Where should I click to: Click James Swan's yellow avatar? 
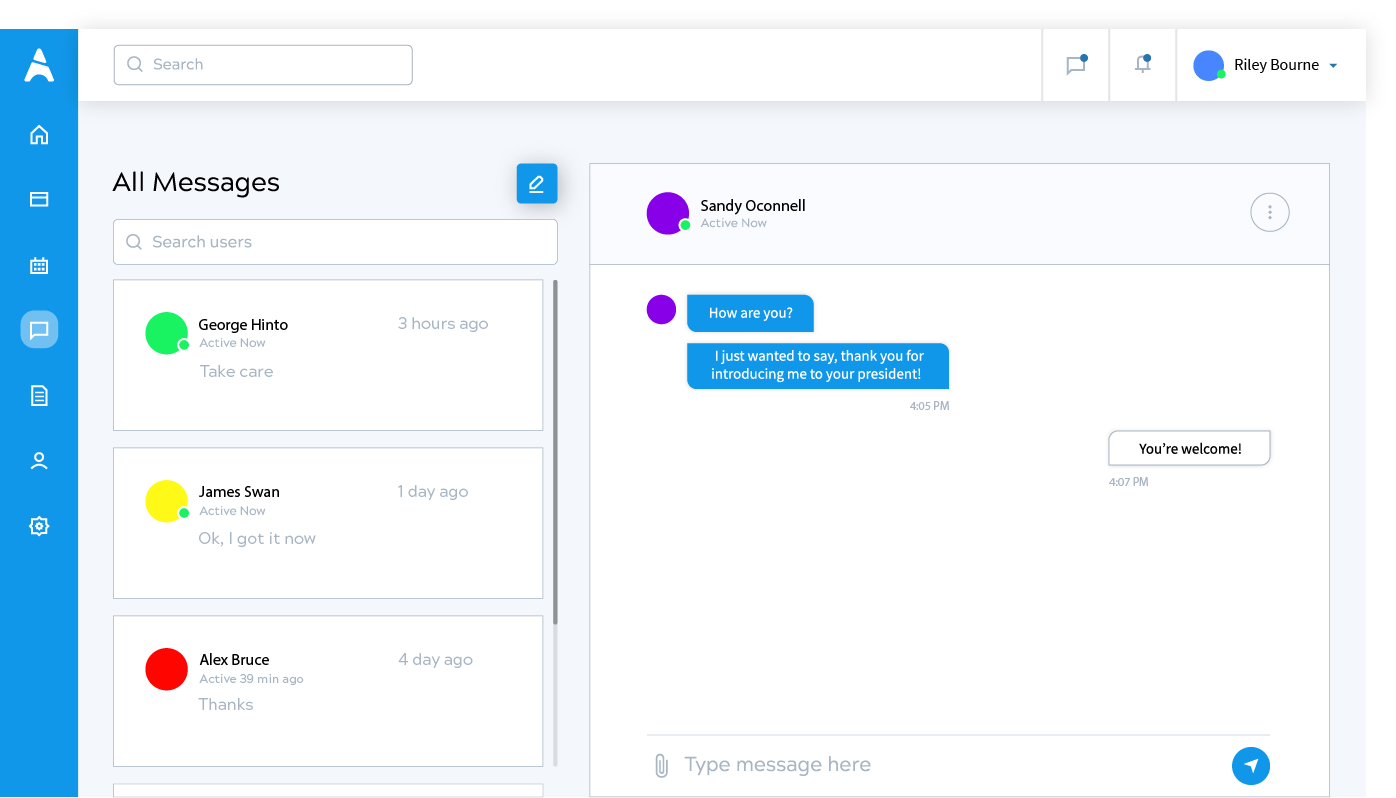click(166, 501)
